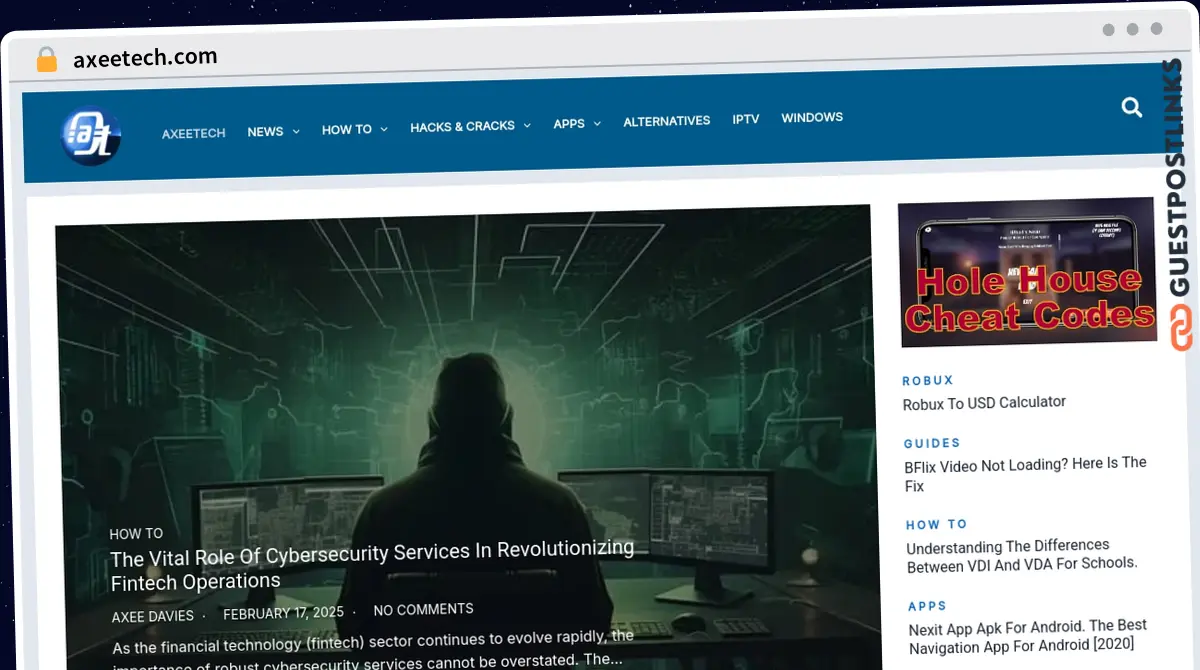Open the search icon

[x=1131, y=107]
